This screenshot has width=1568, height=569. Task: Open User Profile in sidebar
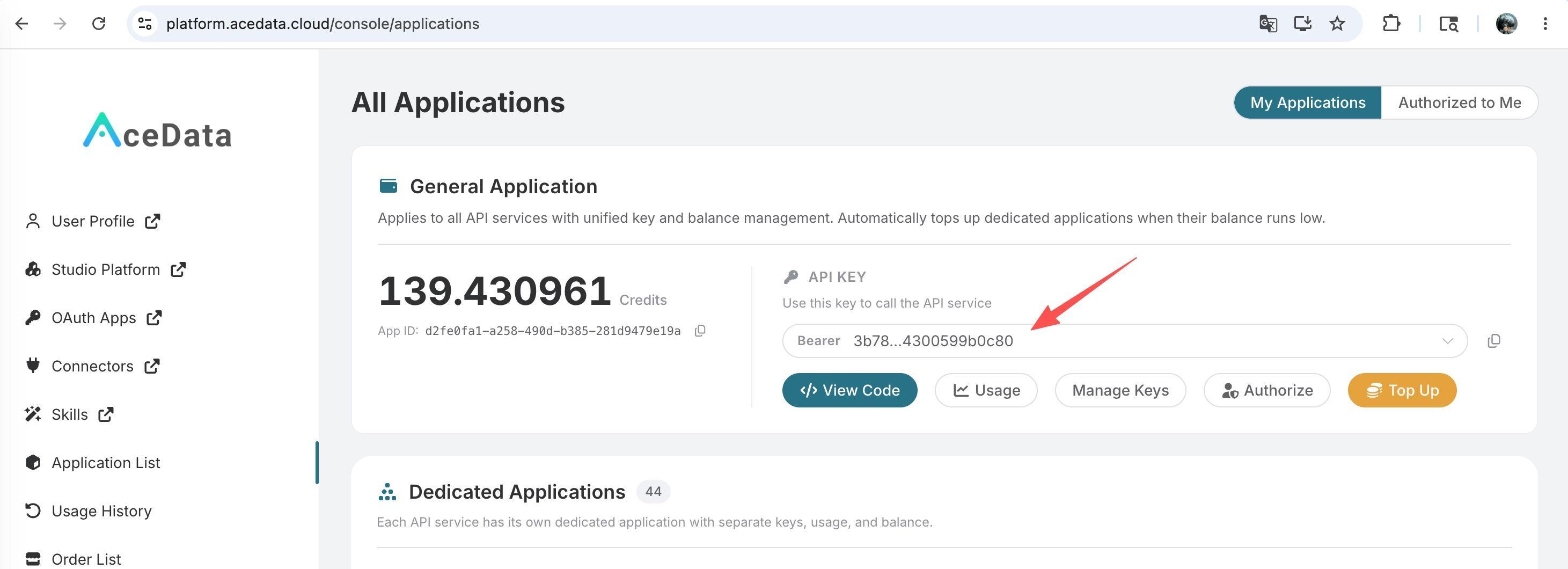[x=92, y=221]
